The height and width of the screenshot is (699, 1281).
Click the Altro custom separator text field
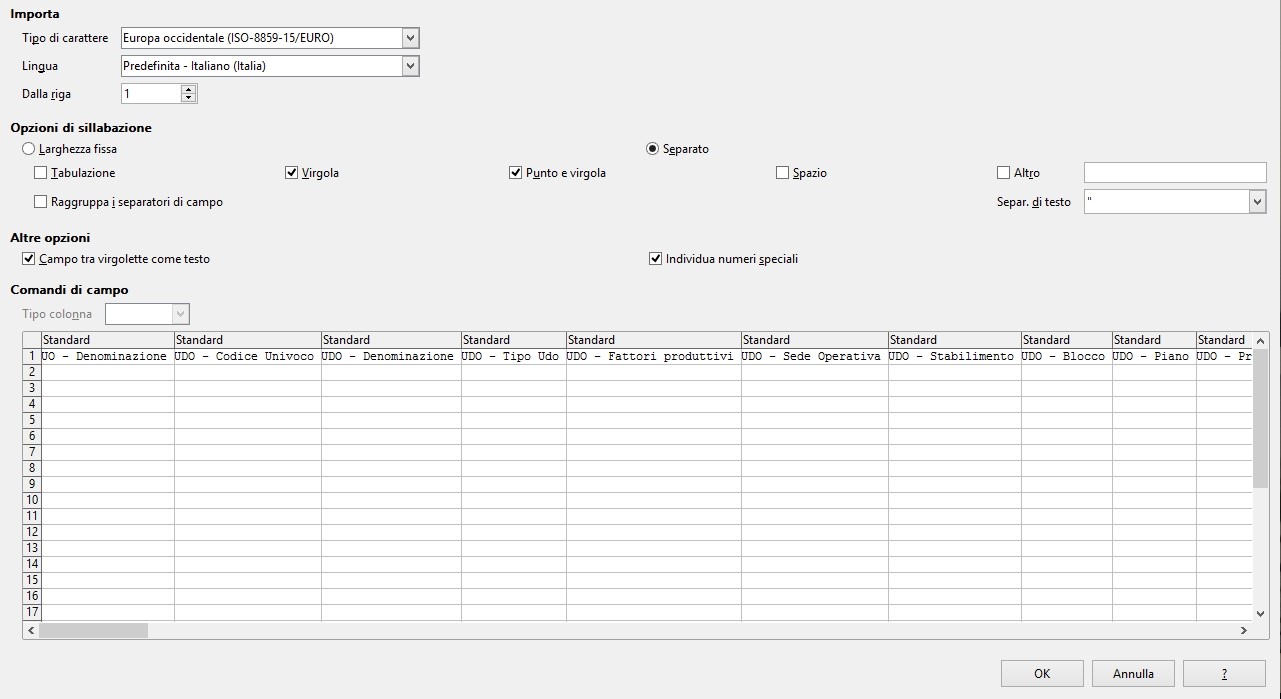click(1174, 173)
